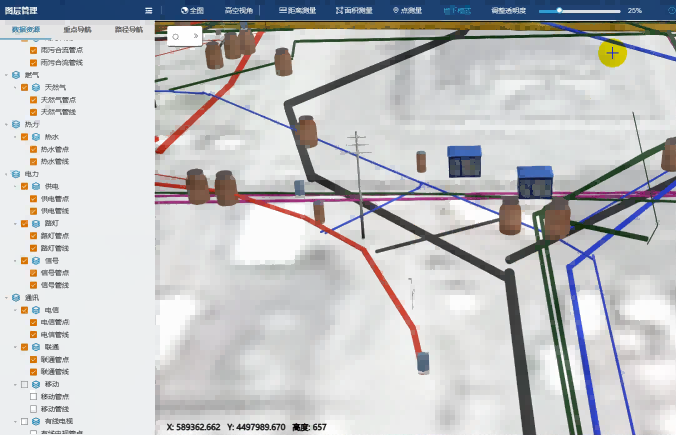Click the 全图 full-extent tool
Screen dimensions: 676x435
coord(192,10)
